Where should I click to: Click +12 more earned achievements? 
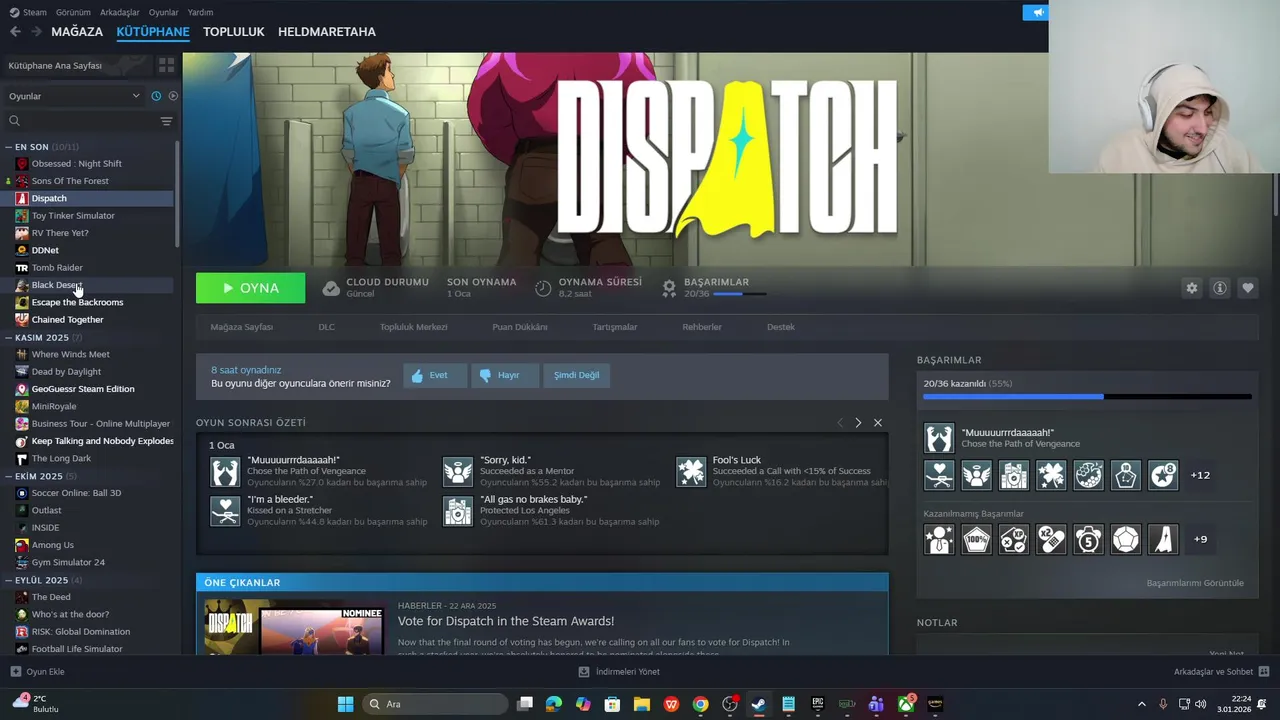(1200, 475)
